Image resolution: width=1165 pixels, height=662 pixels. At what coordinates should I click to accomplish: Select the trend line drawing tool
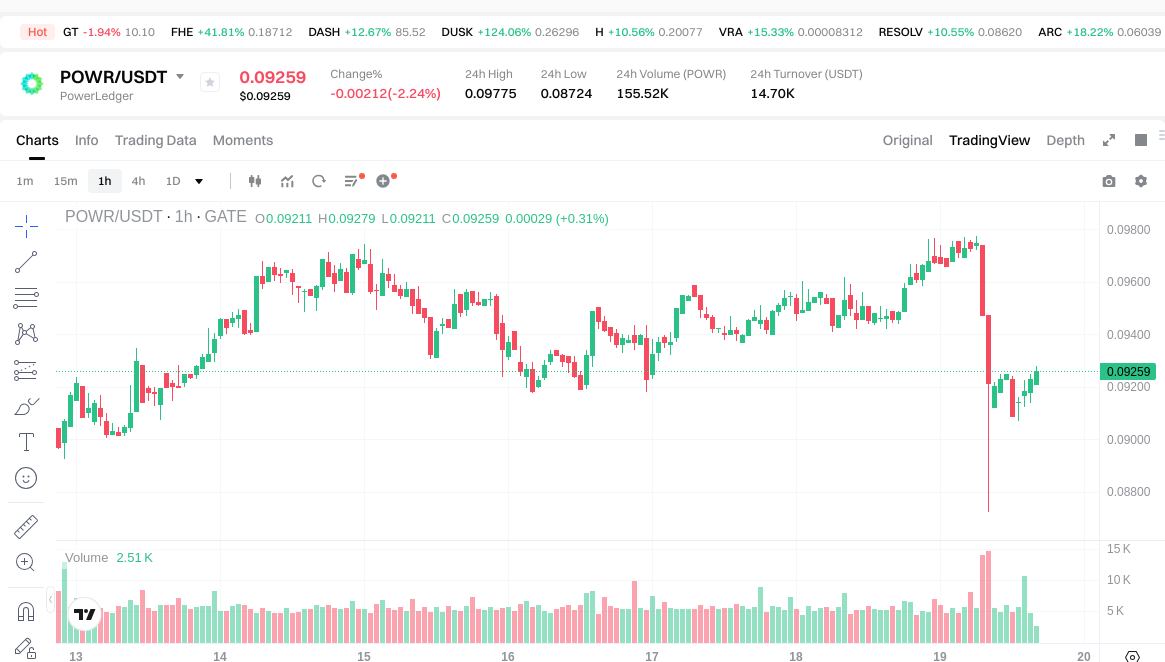pyautogui.click(x=26, y=262)
